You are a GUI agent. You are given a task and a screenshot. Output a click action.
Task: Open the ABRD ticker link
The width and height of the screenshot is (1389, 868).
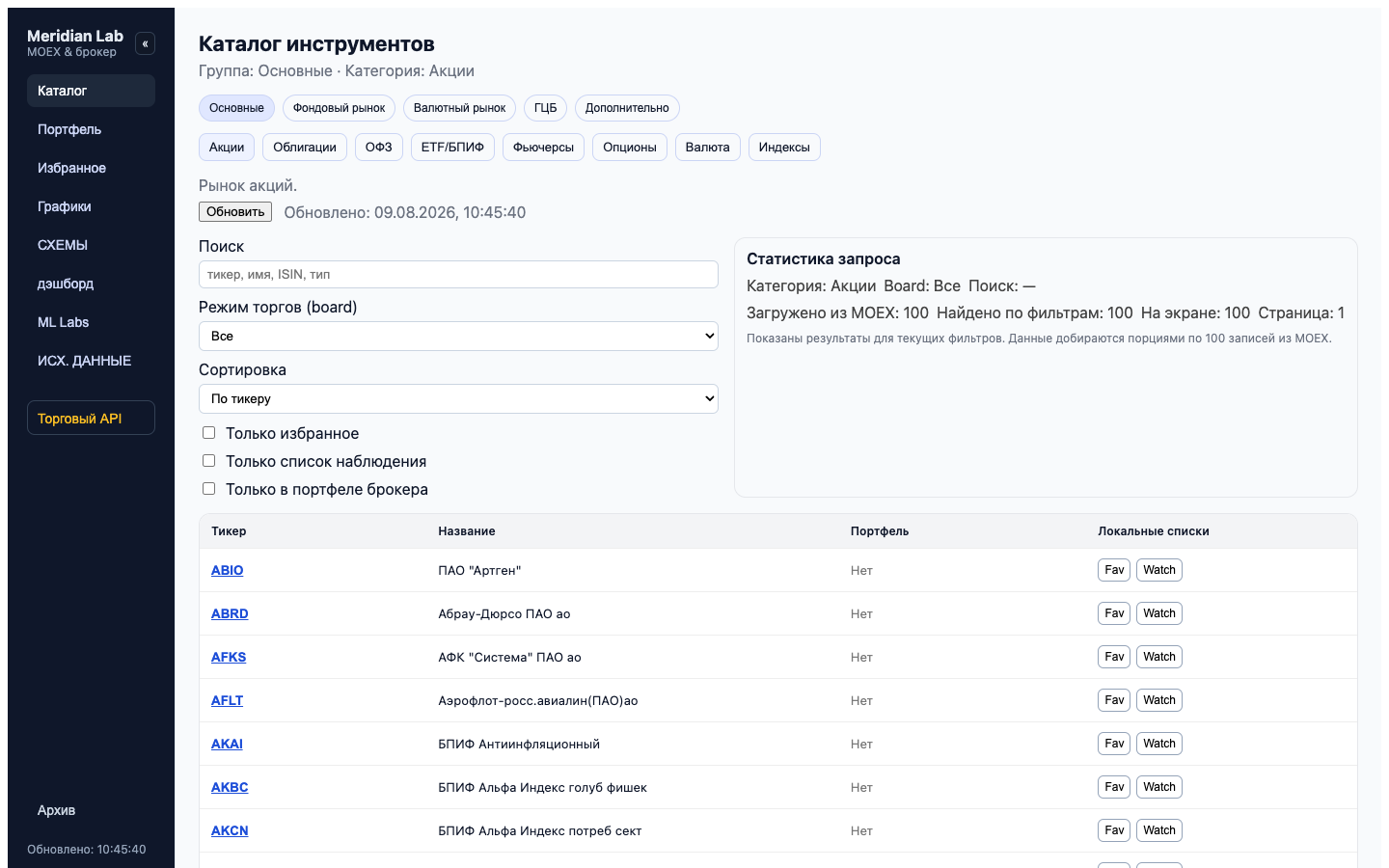(x=230, y=613)
